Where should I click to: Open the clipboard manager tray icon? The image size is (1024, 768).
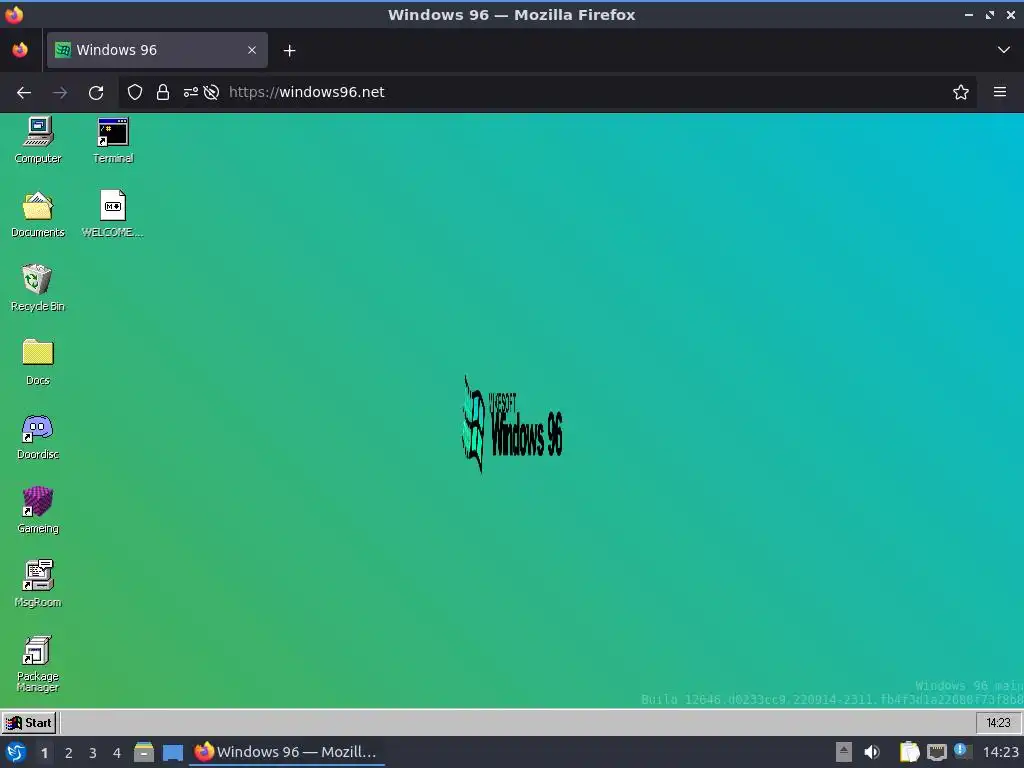point(909,752)
